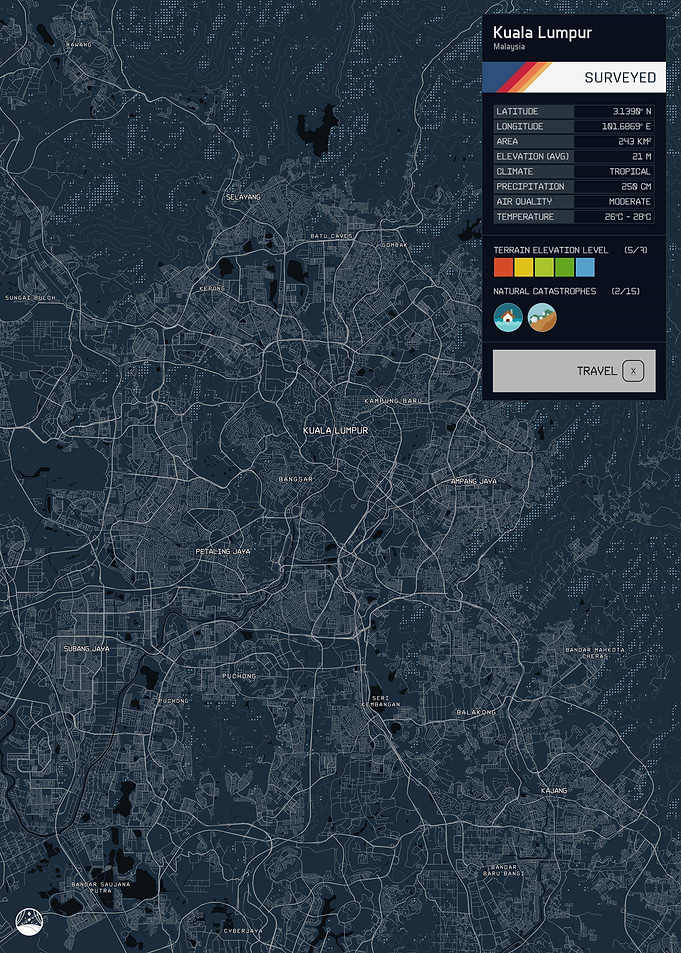This screenshot has height=953, width=681.
Task: Click the BANDAR MAHKOTA CHERAS map label
Action: [595, 653]
